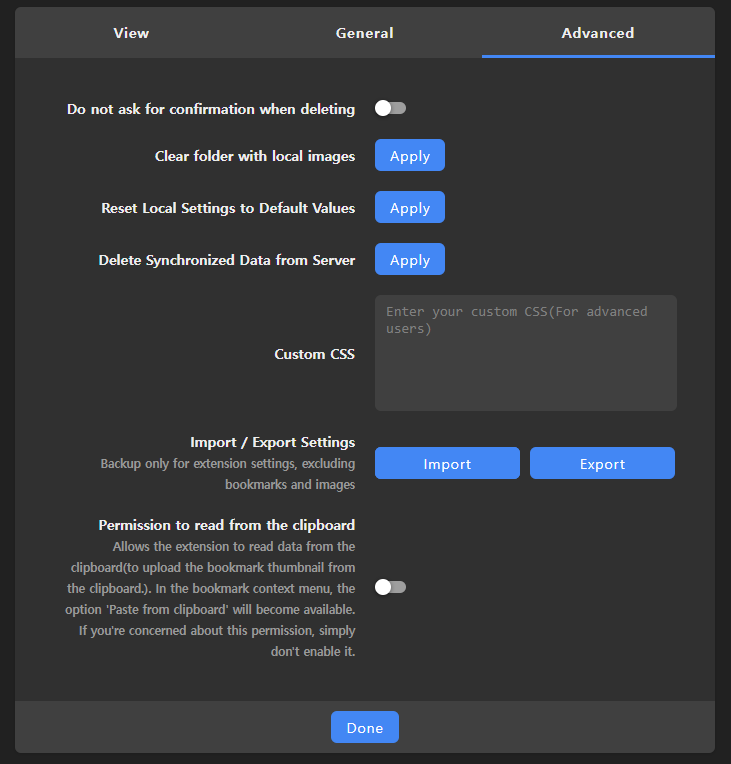Click 'Allows the extension to read data' description
The height and width of the screenshot is (764, 731).
tap(210, 599)
